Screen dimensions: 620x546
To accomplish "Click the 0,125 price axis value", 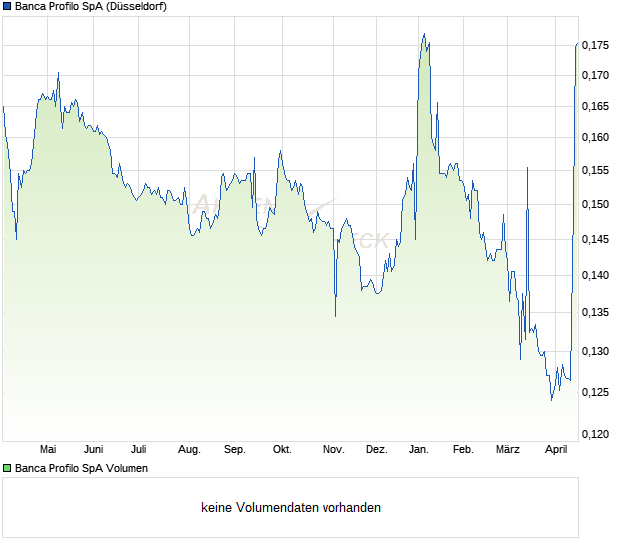I will point(595,392).
